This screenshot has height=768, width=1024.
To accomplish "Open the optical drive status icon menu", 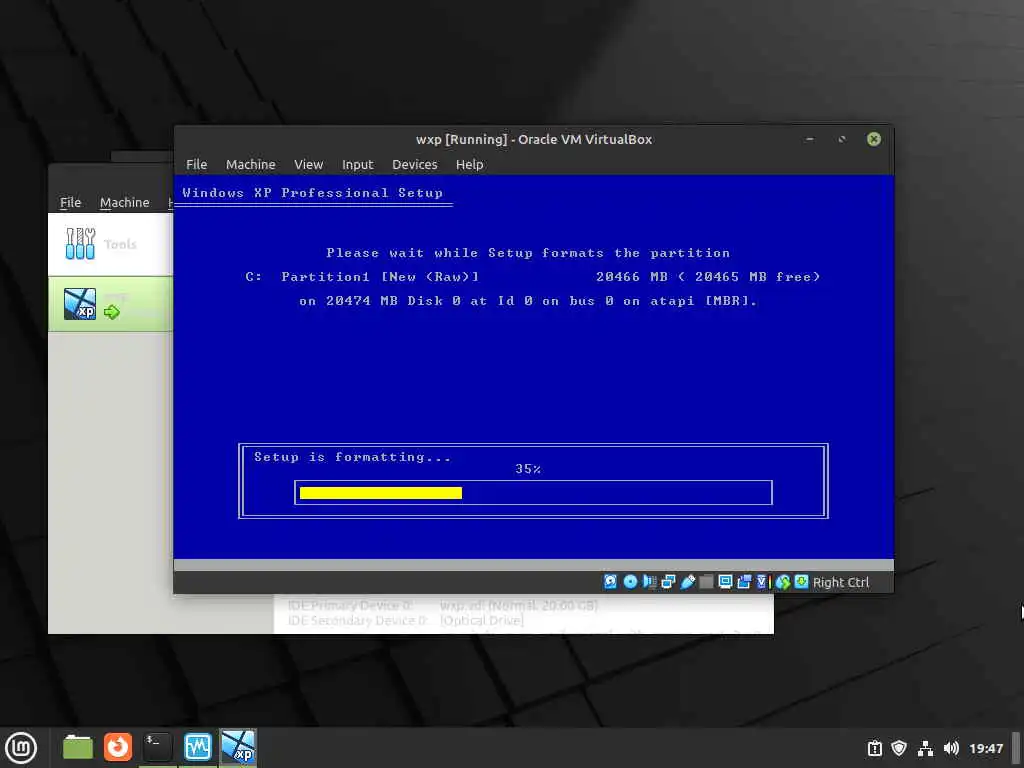I will pos(630,581).
